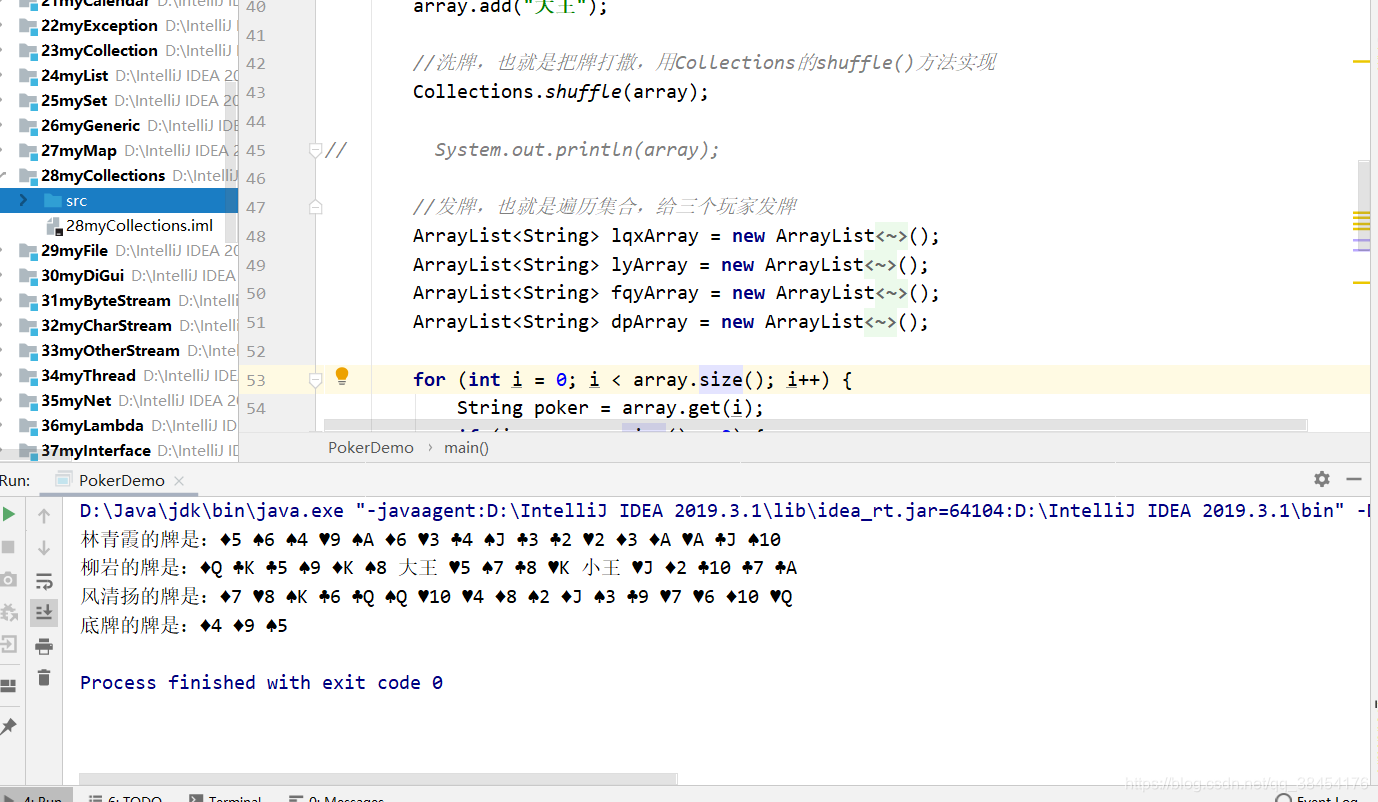Select 25mySet module in project tree
Image resolution: width=1378 pixels, height=802 pixels.
click(x=74, y=100)
